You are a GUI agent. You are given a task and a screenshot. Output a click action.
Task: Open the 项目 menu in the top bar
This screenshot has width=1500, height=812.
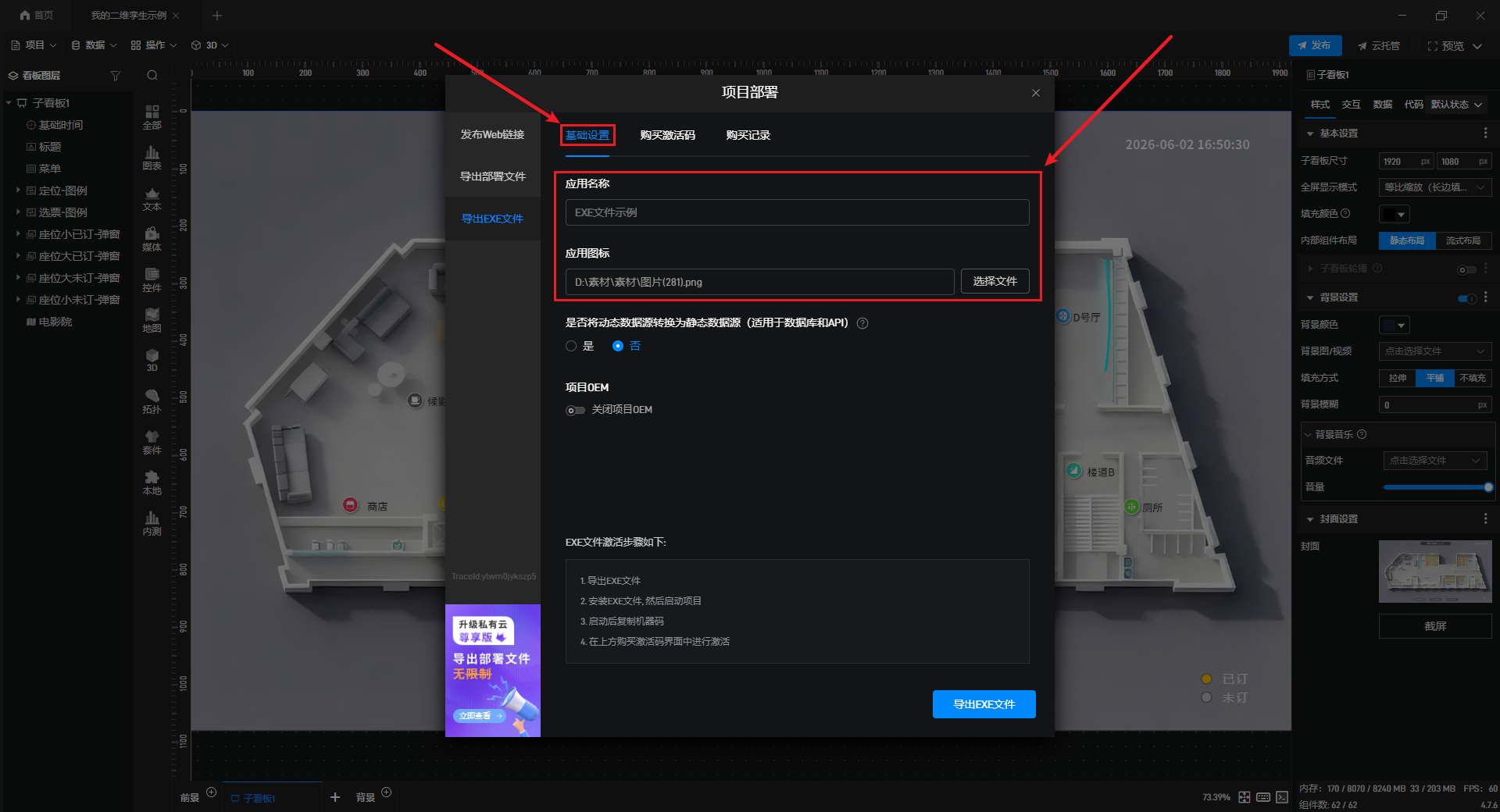[34, 45]
